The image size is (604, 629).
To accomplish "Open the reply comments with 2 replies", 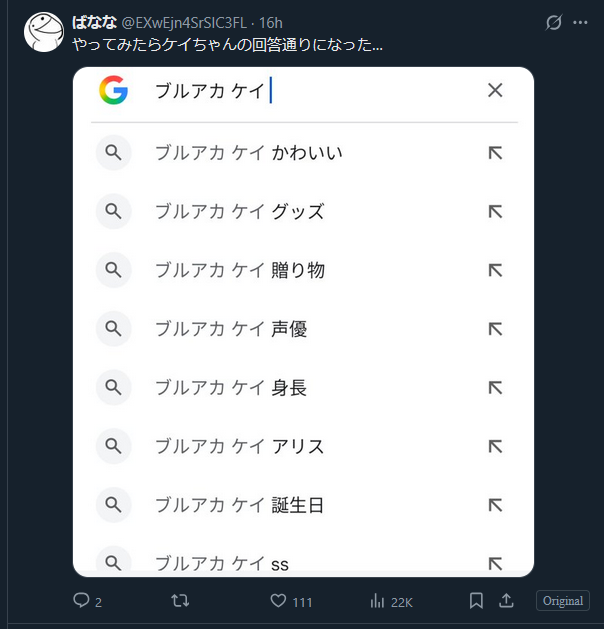I will pyautogui.click(x=87, y=601).
